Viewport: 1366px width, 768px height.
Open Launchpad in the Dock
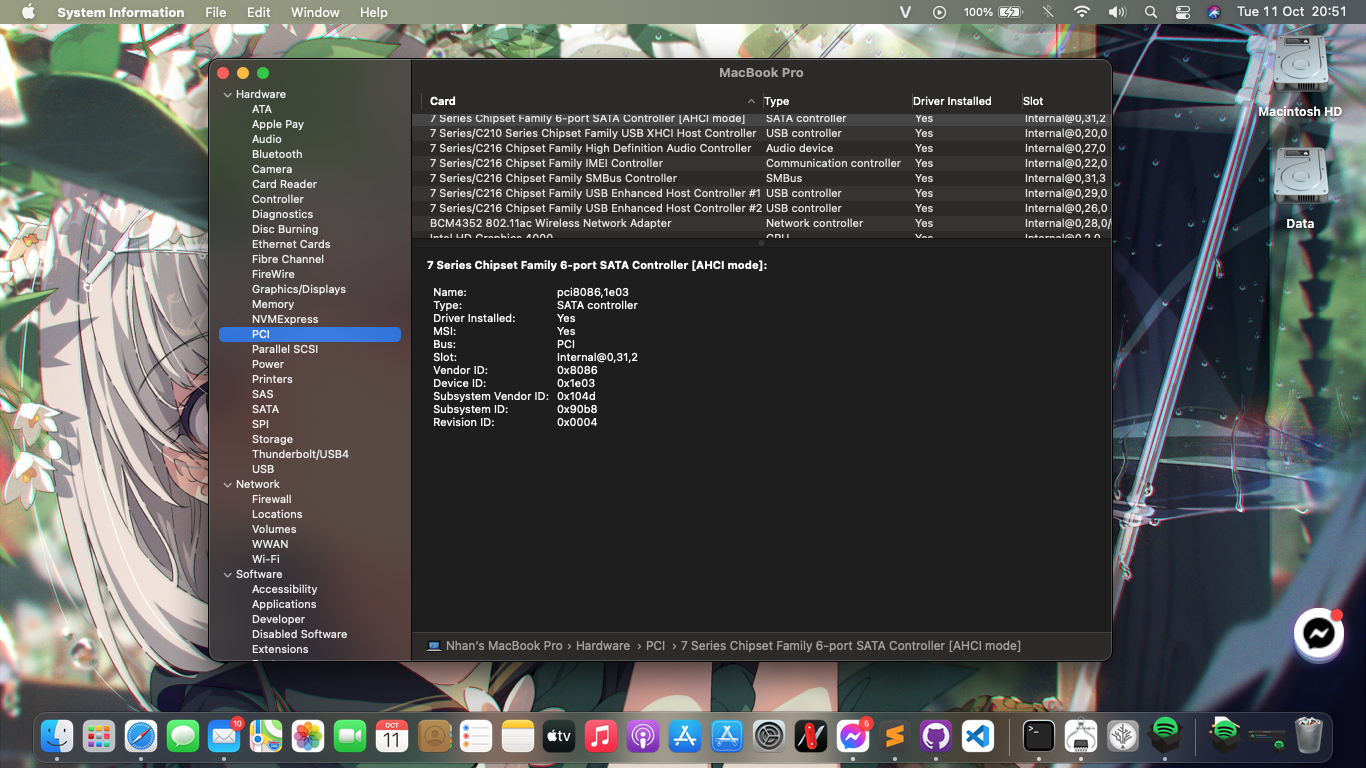[99, 737]
